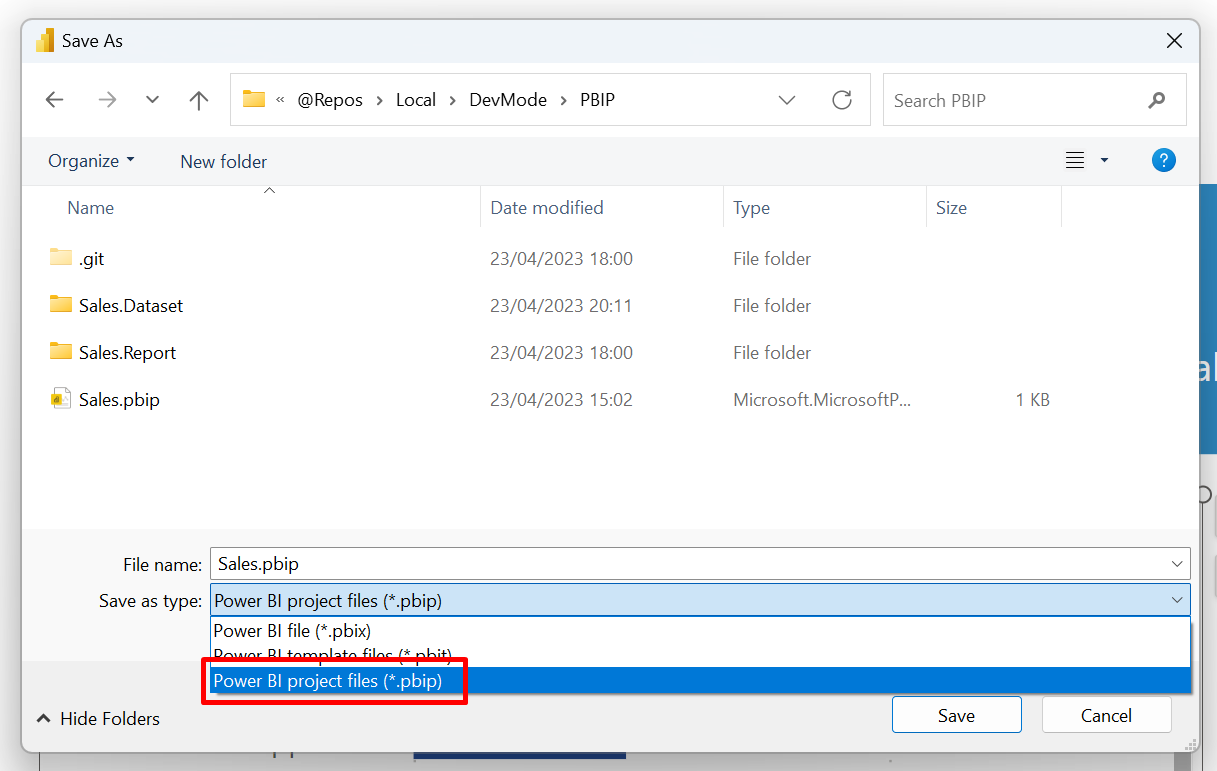Viewport: 1217px width, 771px height.
Task: Open the address bar breadcrumb dropdown
Action: tap(787, 99)
